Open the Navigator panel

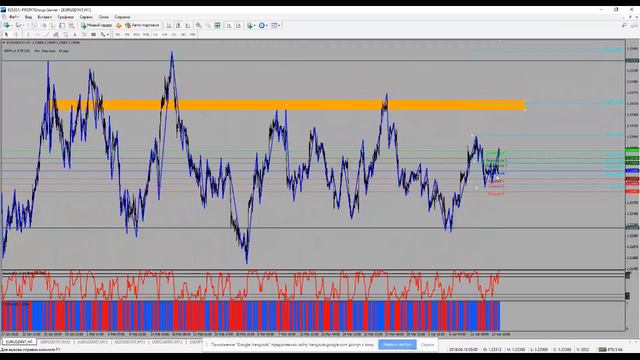53,25
